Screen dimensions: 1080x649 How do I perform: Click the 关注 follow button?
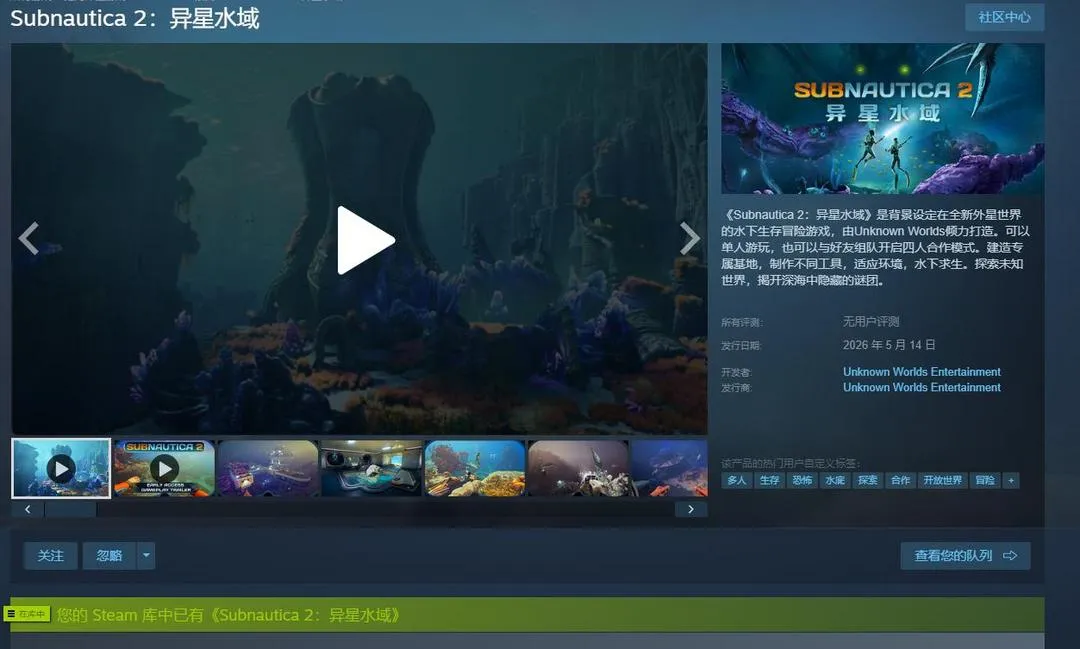pos(50,555)
